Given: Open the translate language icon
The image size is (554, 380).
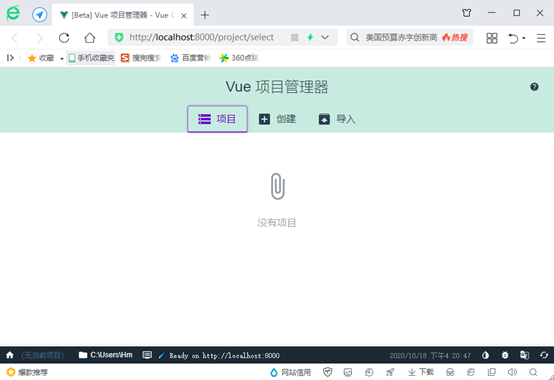Looking at the screenshot, I should click(x=524, y=355).
